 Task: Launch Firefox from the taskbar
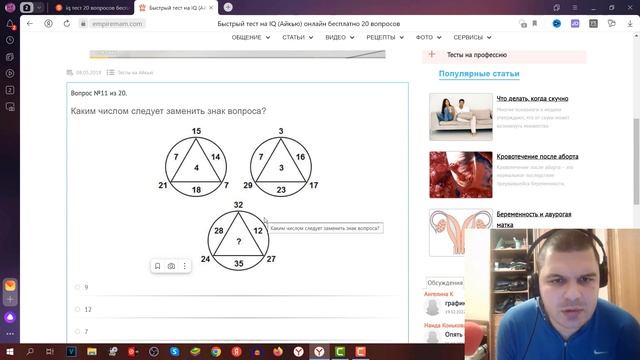[x=278, y=351]
